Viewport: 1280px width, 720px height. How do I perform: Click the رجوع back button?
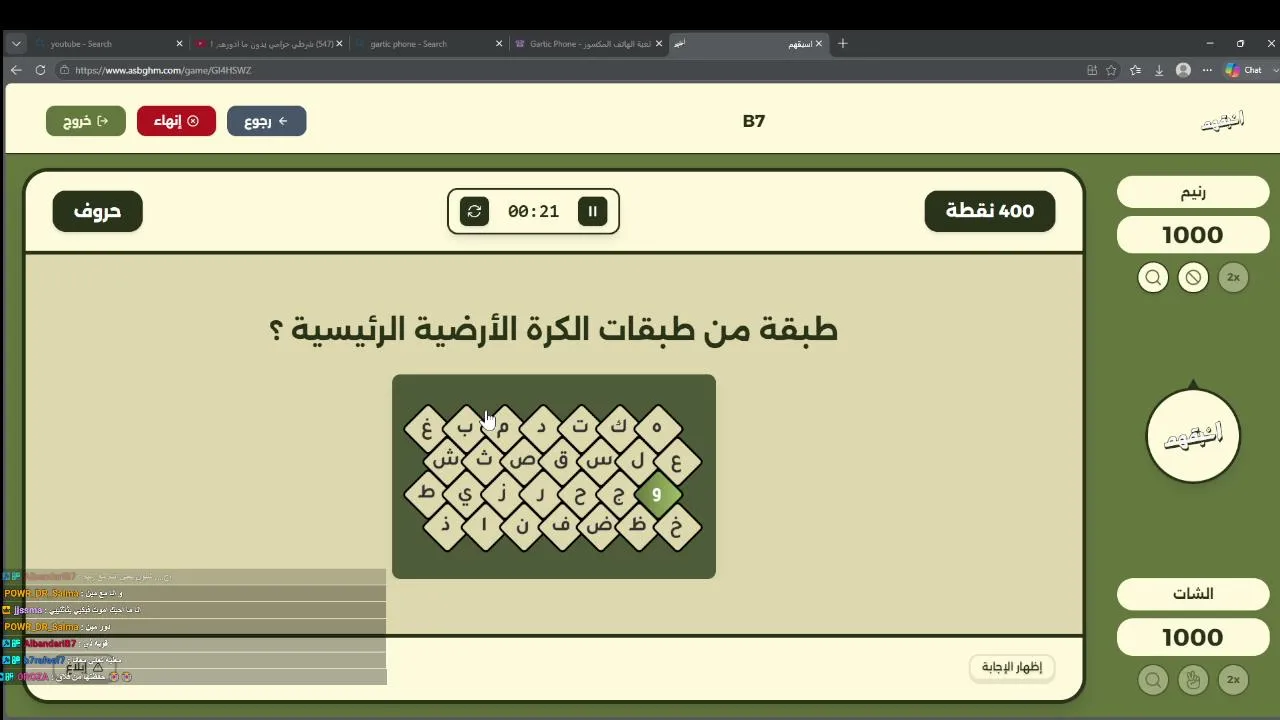266,121
